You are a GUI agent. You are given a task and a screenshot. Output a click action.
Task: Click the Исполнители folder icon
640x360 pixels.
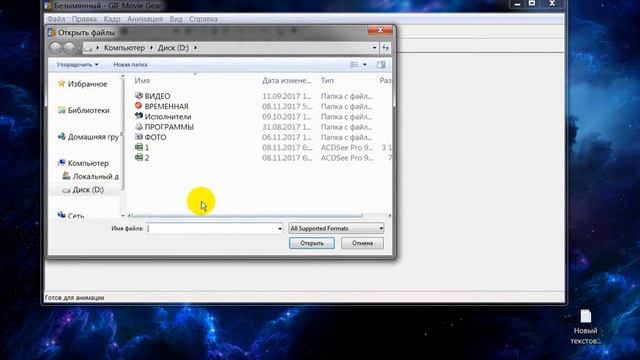click(x=139, y=116)
